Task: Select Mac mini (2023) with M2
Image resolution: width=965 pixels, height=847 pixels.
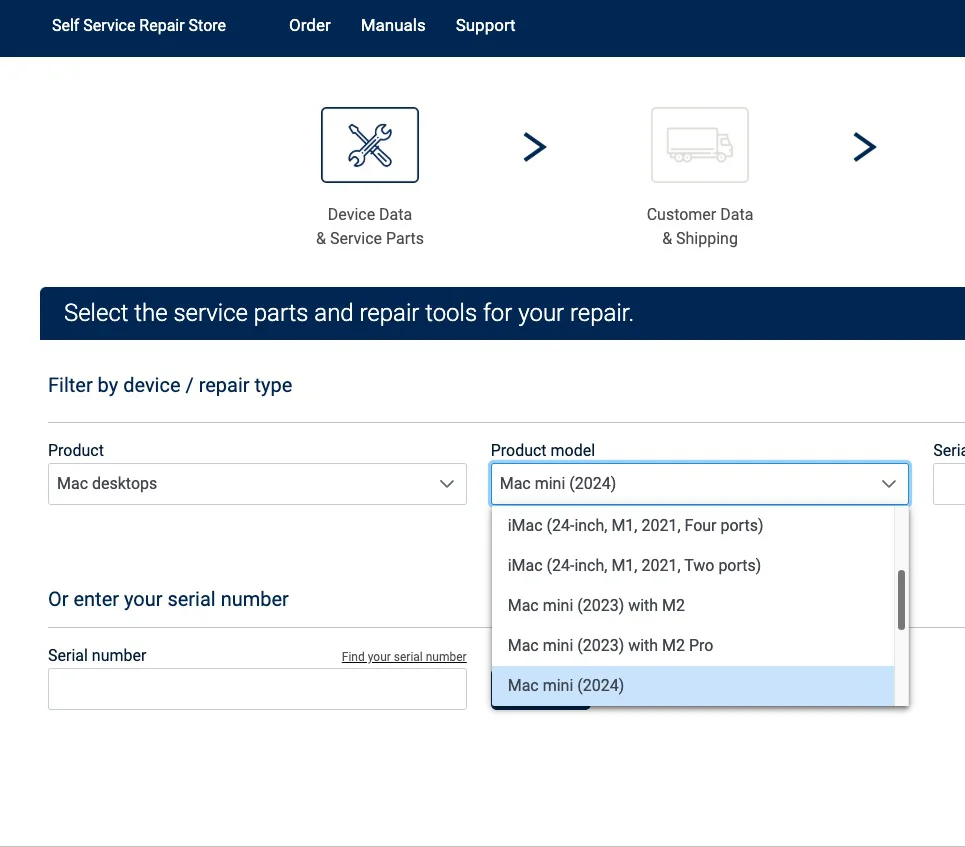Action: 693,605
